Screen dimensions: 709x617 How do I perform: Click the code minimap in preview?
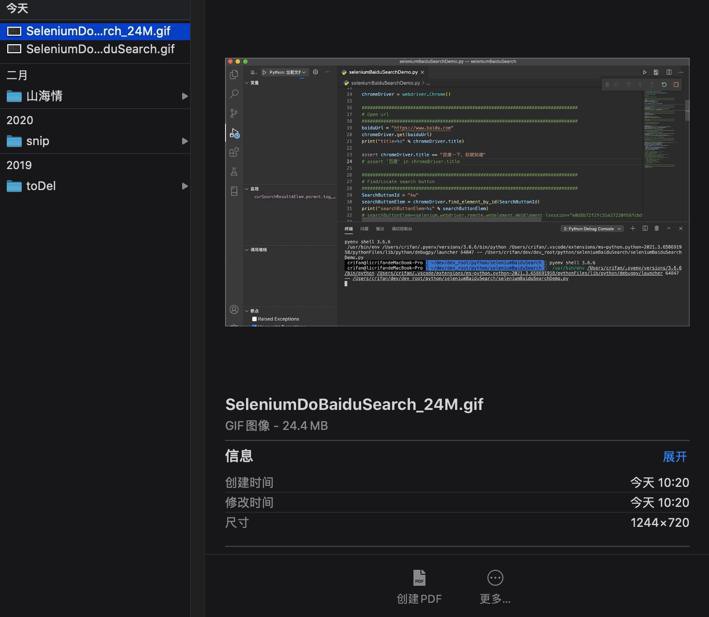click(663, 129)
